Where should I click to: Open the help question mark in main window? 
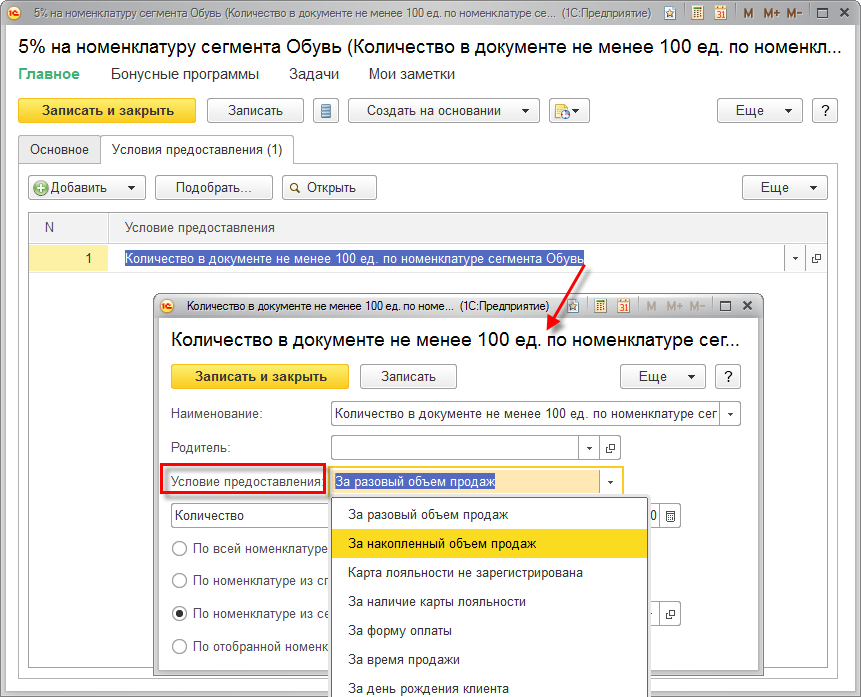(x=825, y=111)
